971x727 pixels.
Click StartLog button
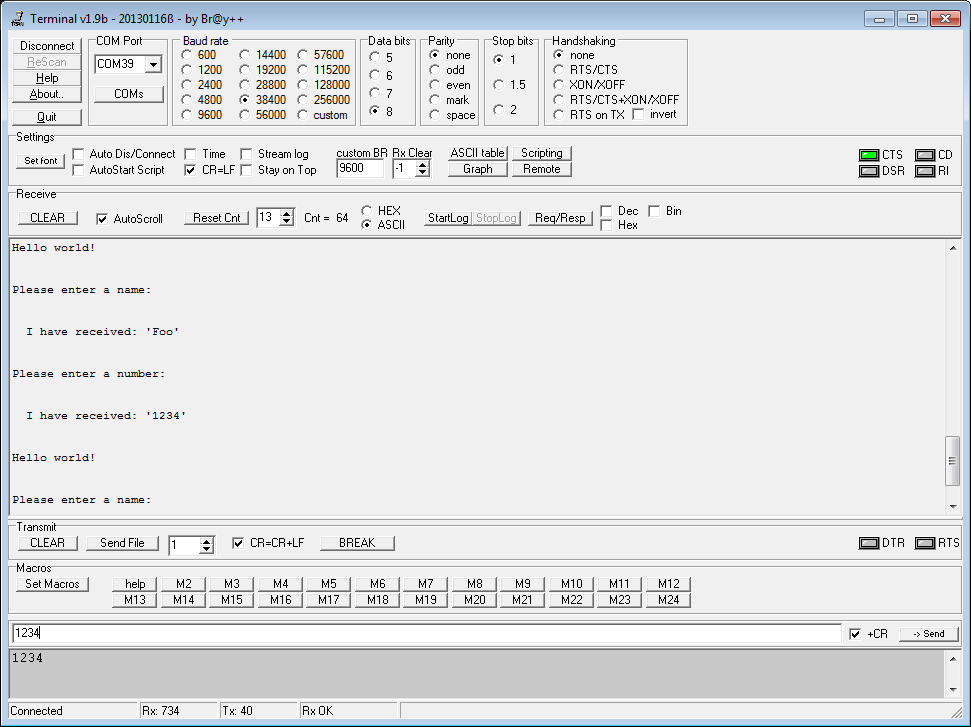click(x=448, y=218)
